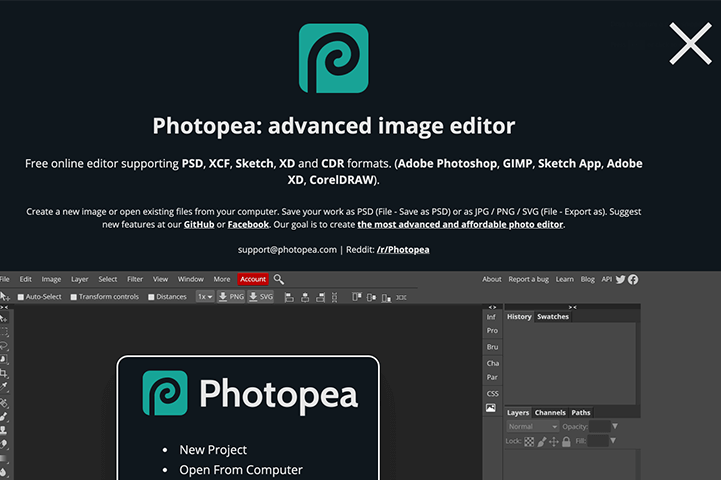Click align left edges icon
721x480 pixels.
coord(289,297)
